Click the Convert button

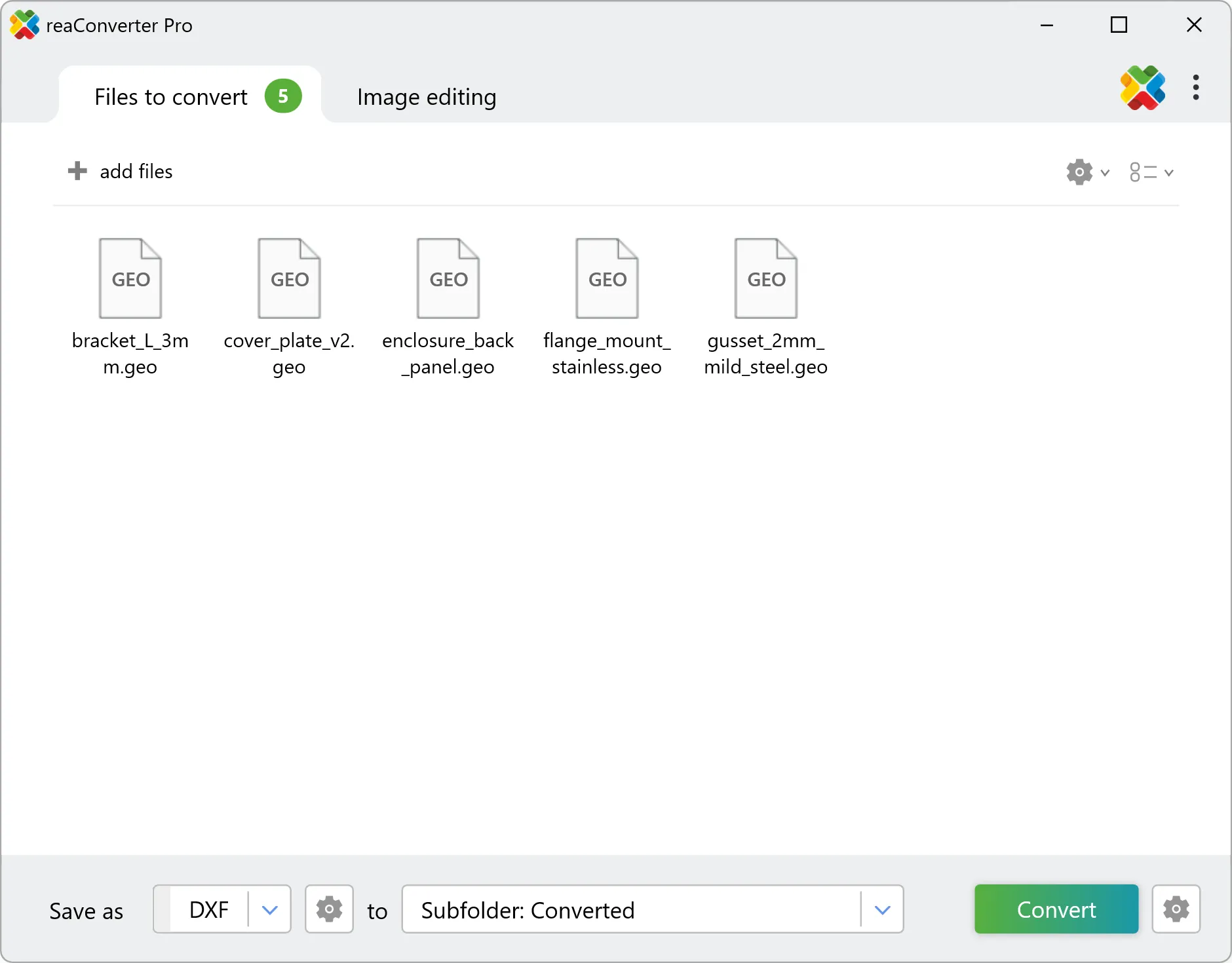[1055, 909]
